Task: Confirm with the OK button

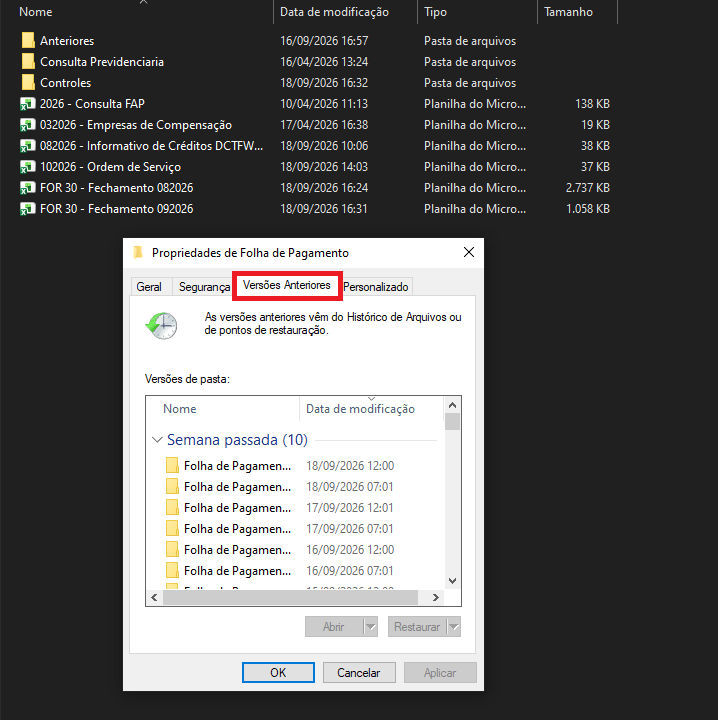Action: 278,673
